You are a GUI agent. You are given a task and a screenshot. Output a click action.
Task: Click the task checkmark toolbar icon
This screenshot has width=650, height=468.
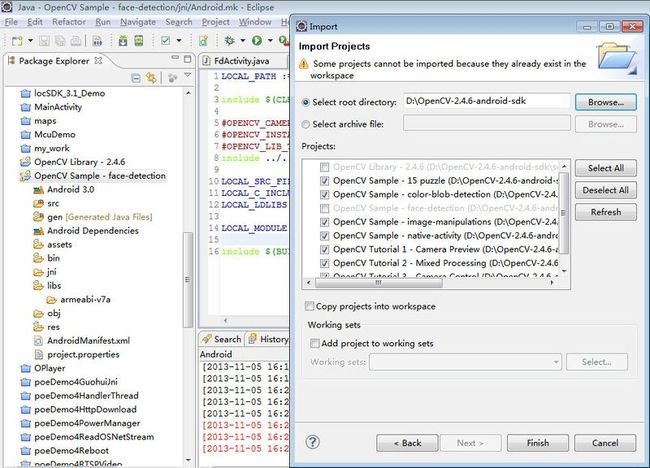click(165, 41)
